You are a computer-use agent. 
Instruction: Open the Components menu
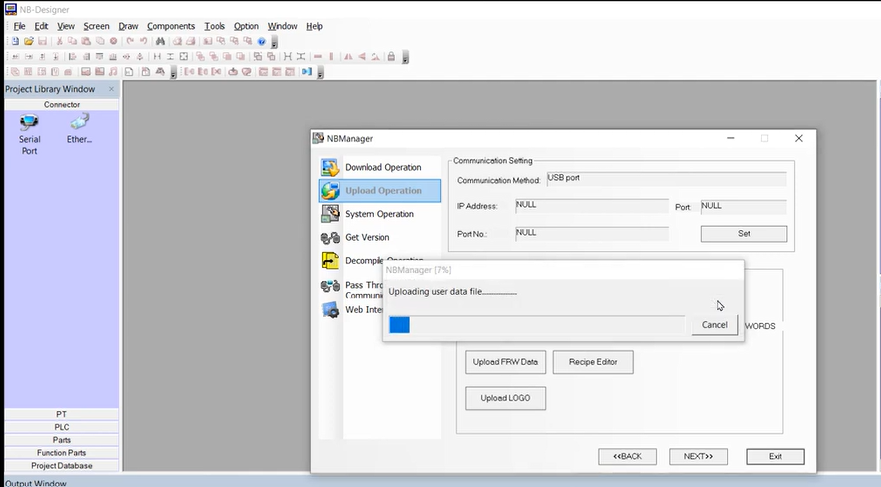pyautogui.click(x=171, y=26)
